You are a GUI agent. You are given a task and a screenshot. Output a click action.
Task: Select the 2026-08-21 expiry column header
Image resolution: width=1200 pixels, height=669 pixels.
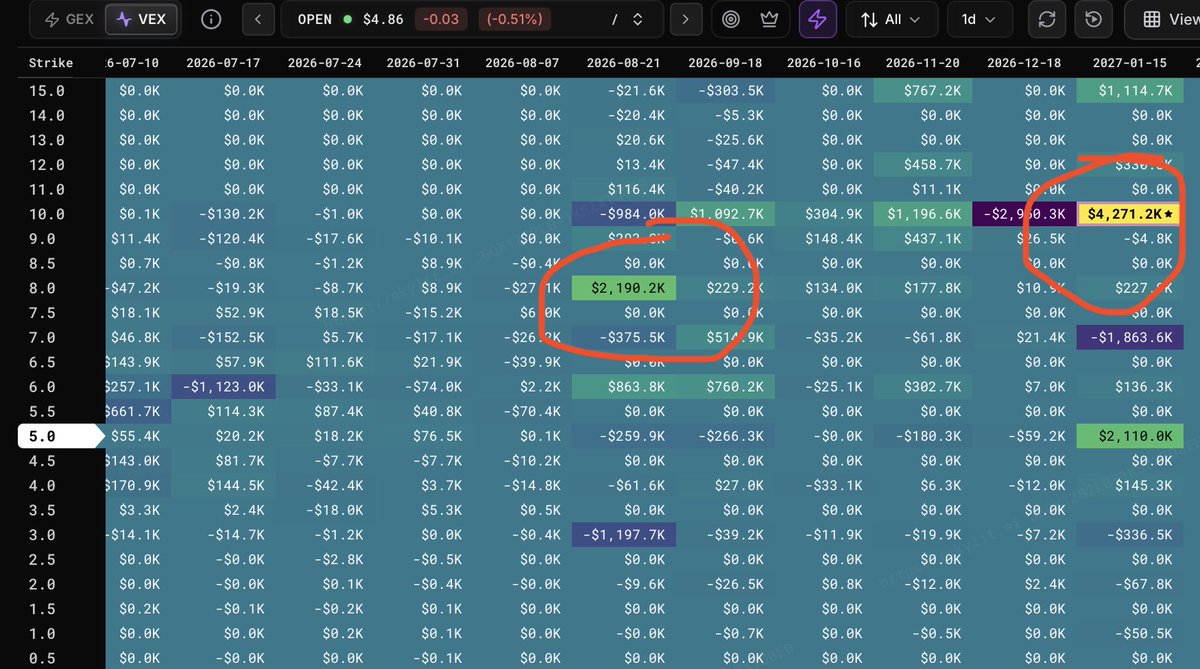(x=625, y=62)
